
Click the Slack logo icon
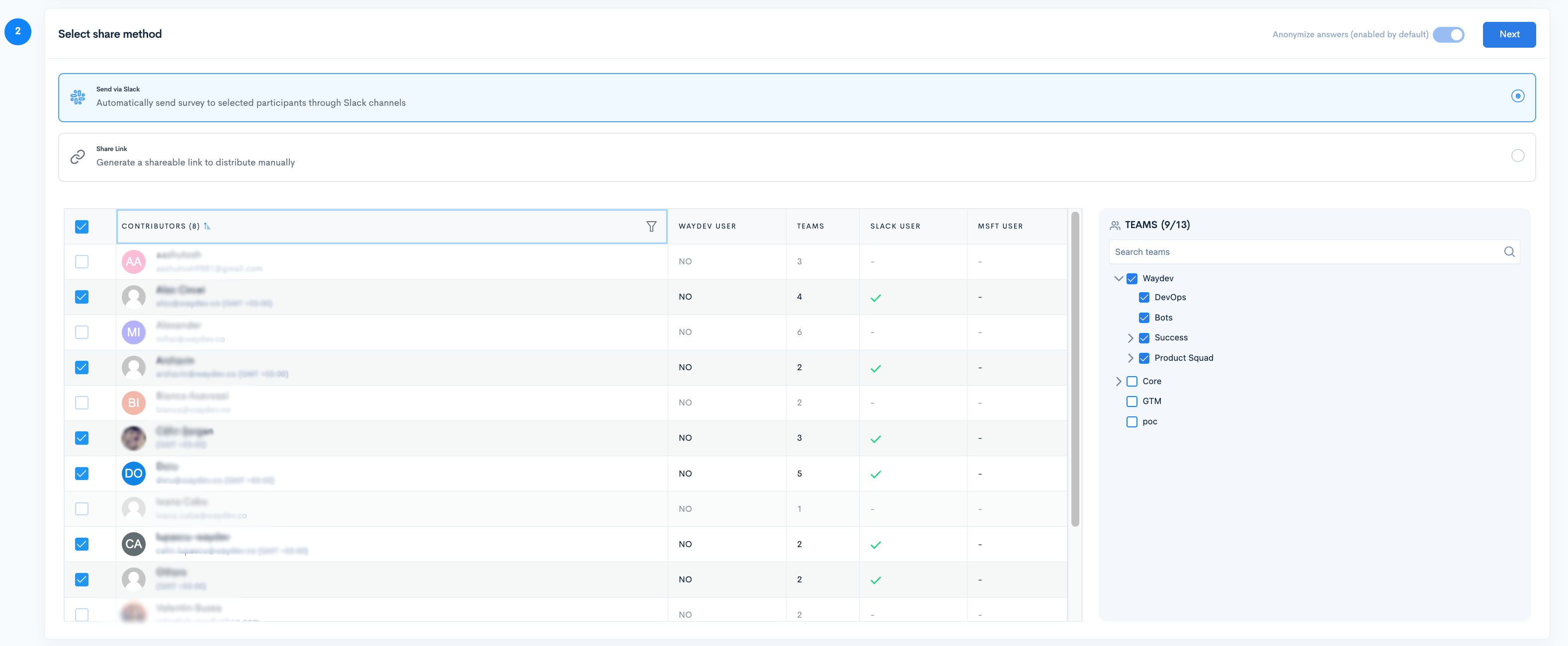coord(77,97)
